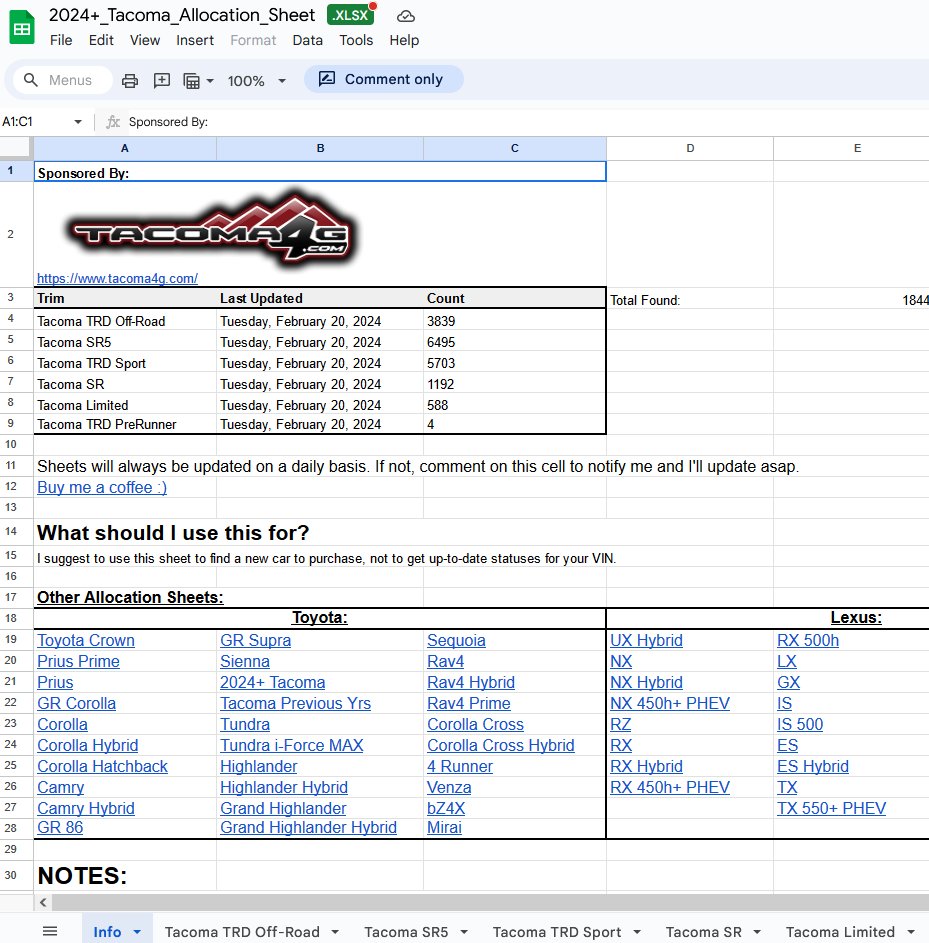This screenshot has width=929, height=943.
Task: Select cell with count 6495
Action: pos(515,342)
